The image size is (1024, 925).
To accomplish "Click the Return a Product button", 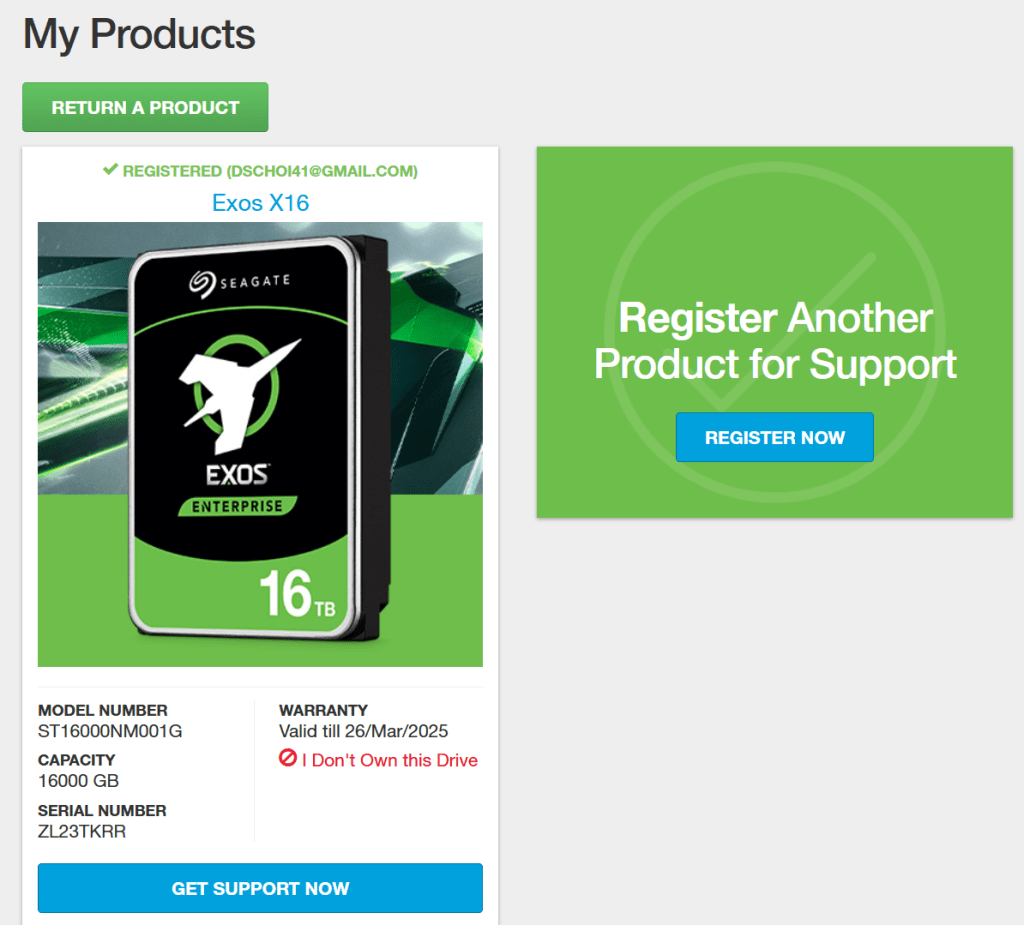I will coord(145,107).
